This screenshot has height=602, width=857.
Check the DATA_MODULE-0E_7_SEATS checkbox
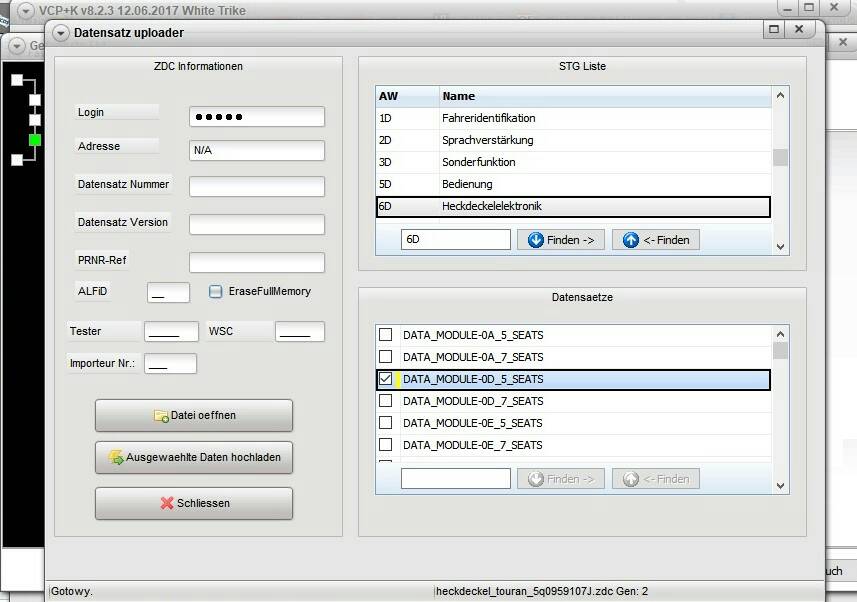pos(385,445)
